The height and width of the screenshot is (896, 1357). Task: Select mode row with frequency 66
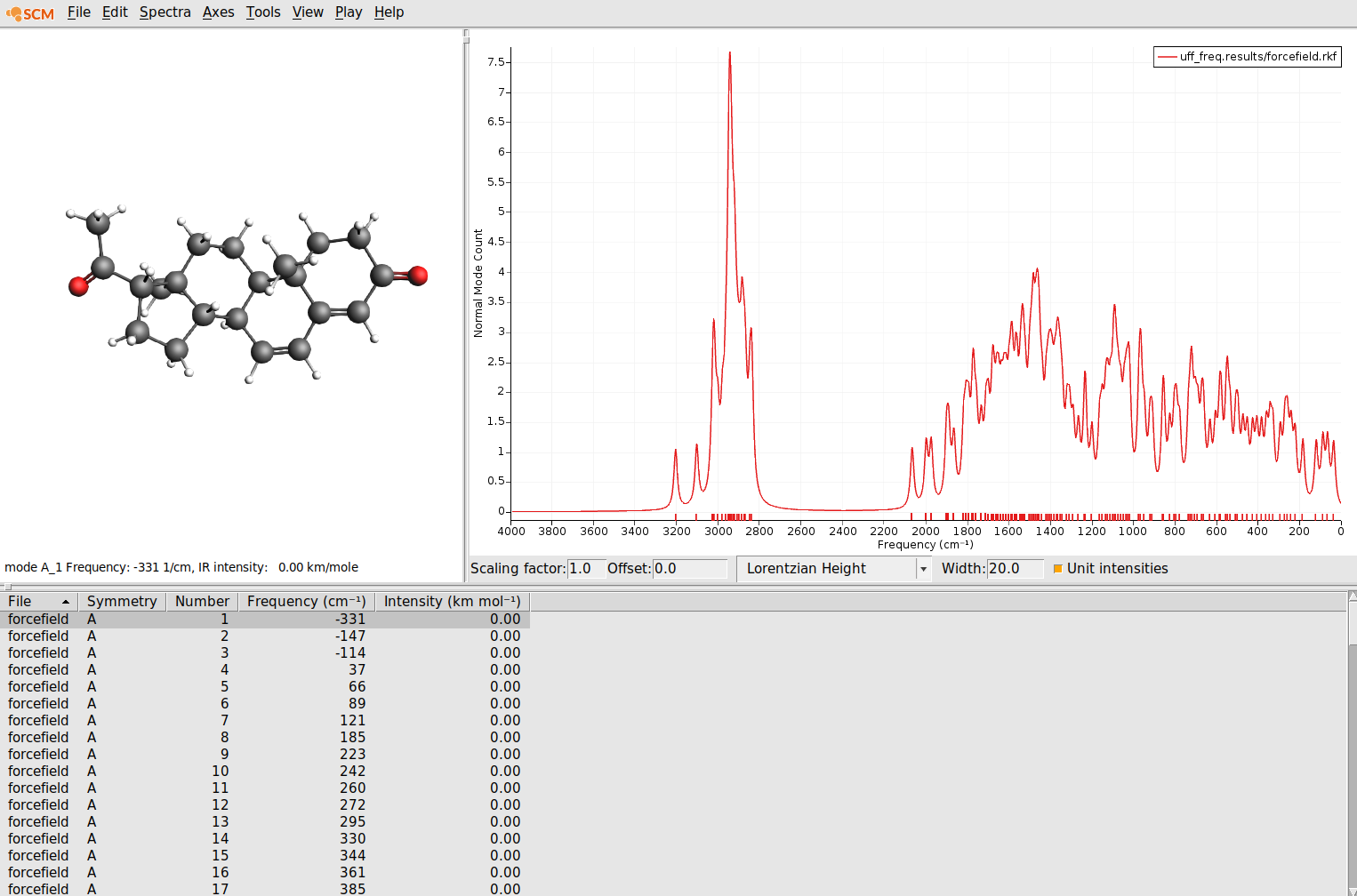pos(265,687)
